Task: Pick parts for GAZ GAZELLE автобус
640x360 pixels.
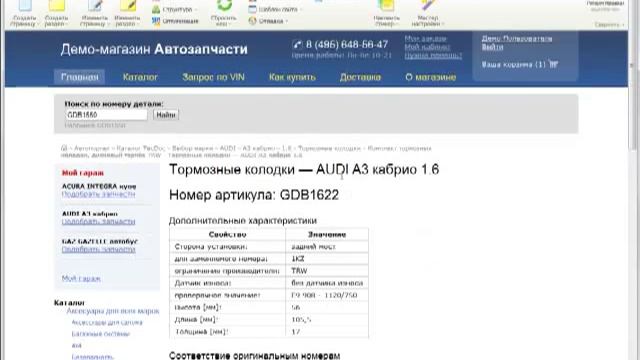Action: click(98, 249)
